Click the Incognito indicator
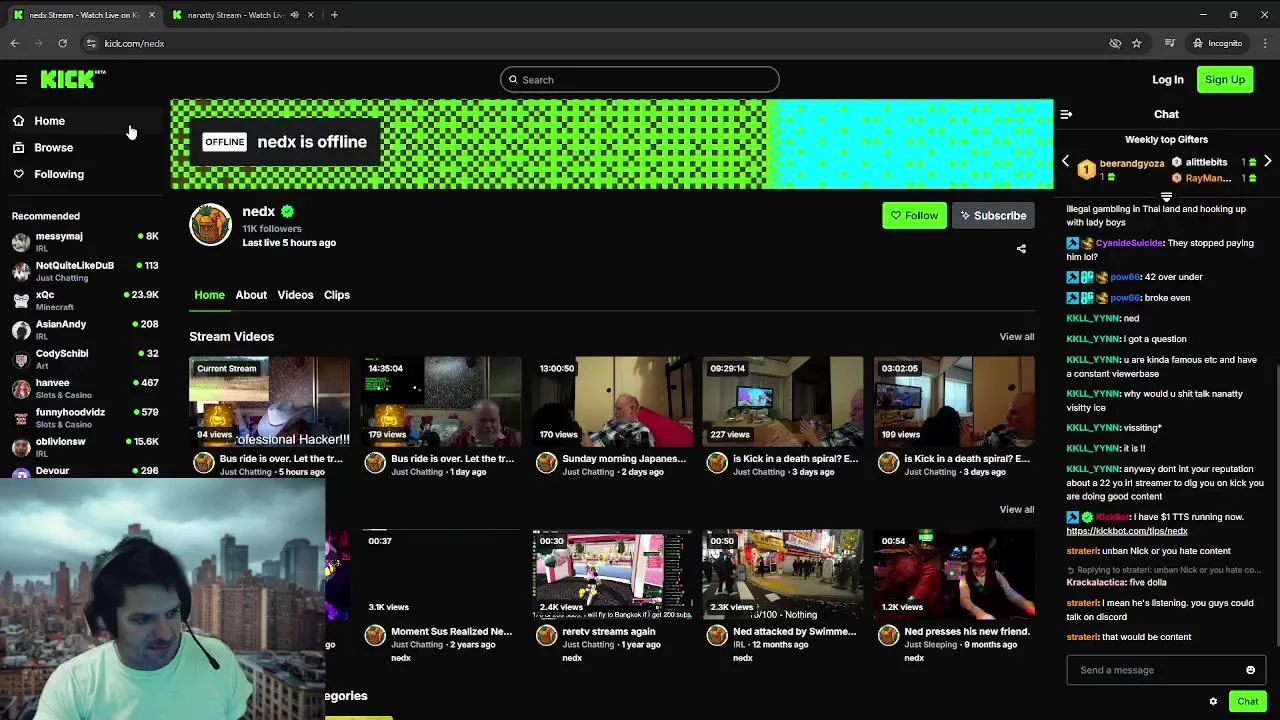This screenshot has width=1280, height=720. point(1217,43)
